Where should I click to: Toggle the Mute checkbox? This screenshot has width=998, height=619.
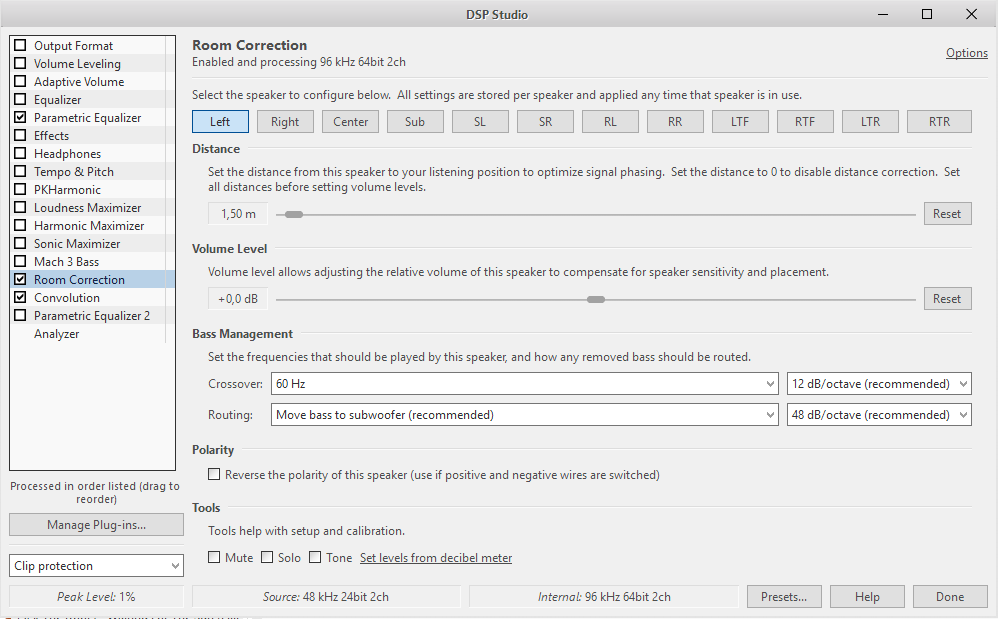click(214, 557)
